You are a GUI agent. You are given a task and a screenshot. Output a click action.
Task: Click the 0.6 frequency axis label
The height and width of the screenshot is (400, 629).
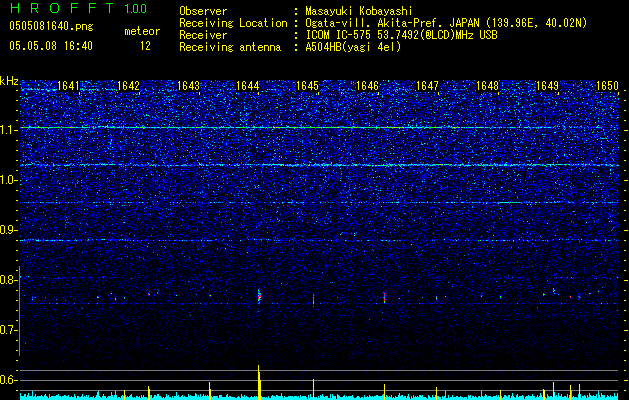pos(10,380)
